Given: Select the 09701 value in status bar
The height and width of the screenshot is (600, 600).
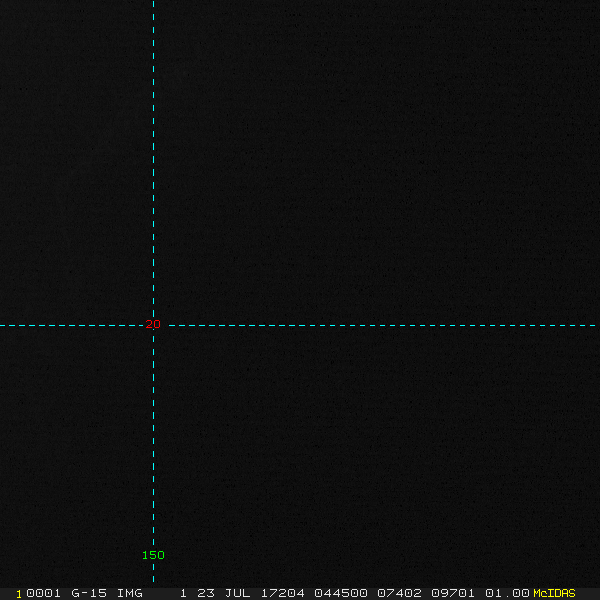Looking at the screenshot, I should 453,593.
